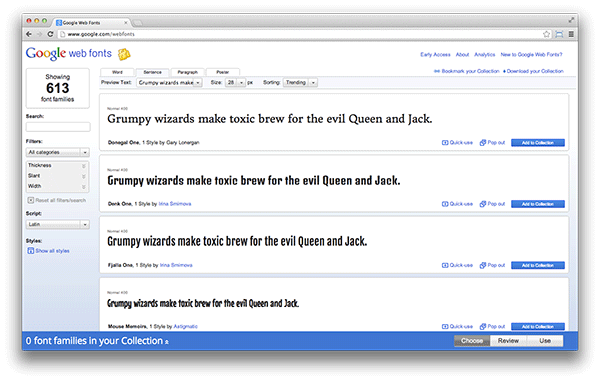Image resolution: width=600 pixels, height=381 pixels.
Task: Expand the collection bar via the small arrow
Action: (x=166, y=342)
